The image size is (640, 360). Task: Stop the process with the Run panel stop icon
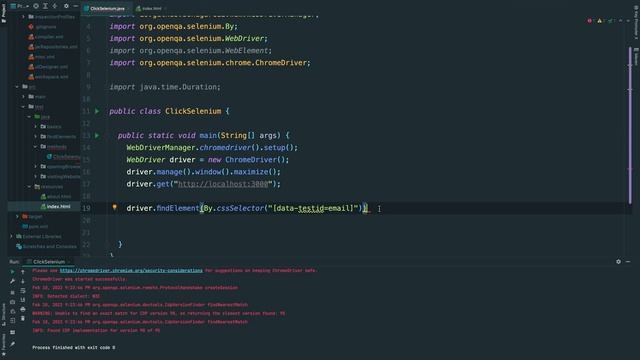13,292
